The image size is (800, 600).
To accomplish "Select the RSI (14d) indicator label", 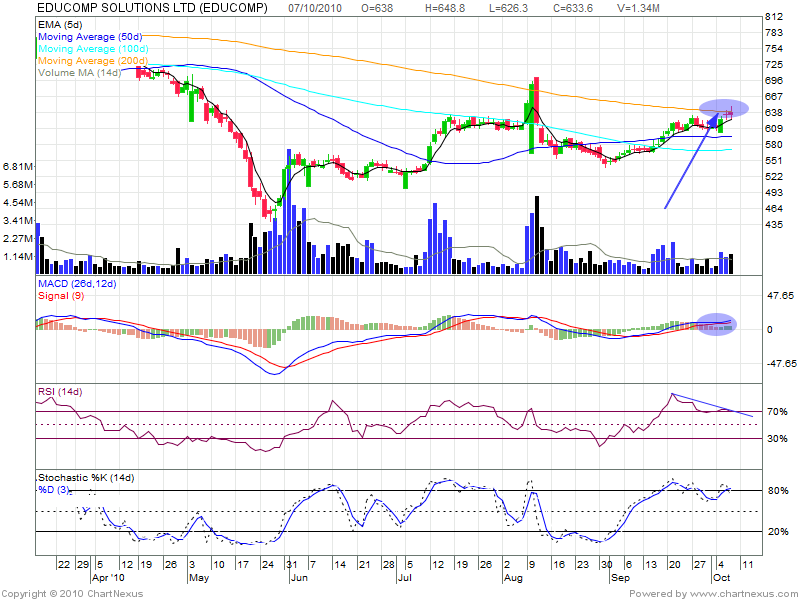I will pos(60,388).
